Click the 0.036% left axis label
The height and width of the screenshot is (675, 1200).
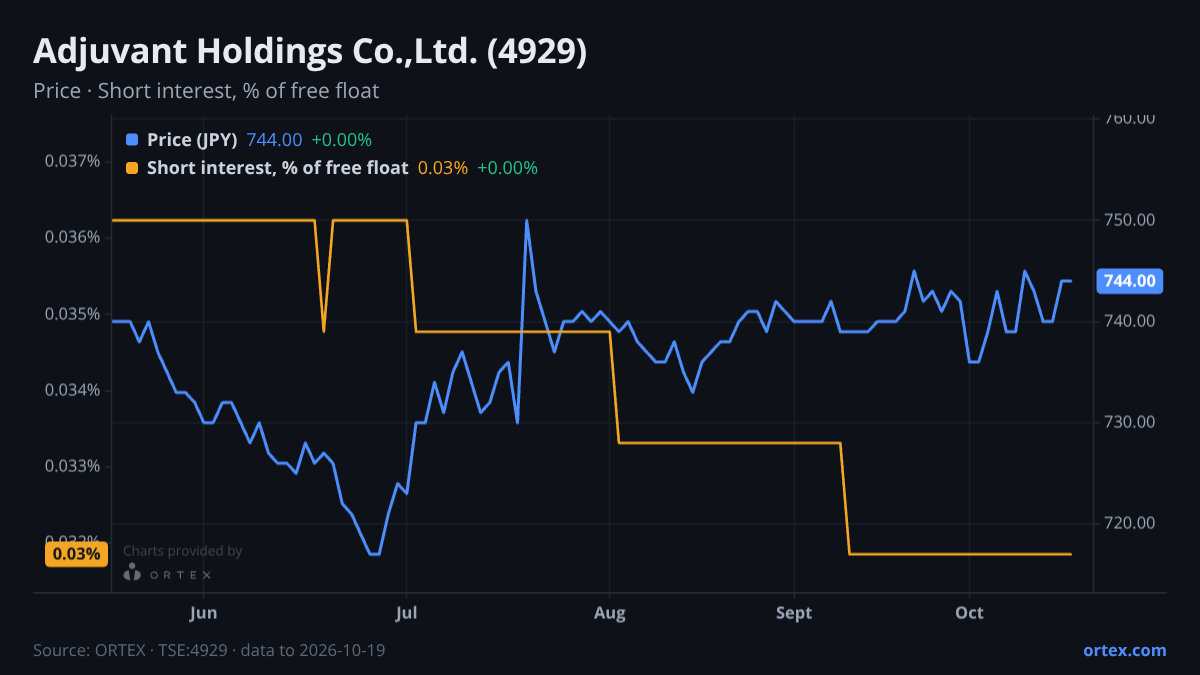pyautogui.click(x=73, y=237)
